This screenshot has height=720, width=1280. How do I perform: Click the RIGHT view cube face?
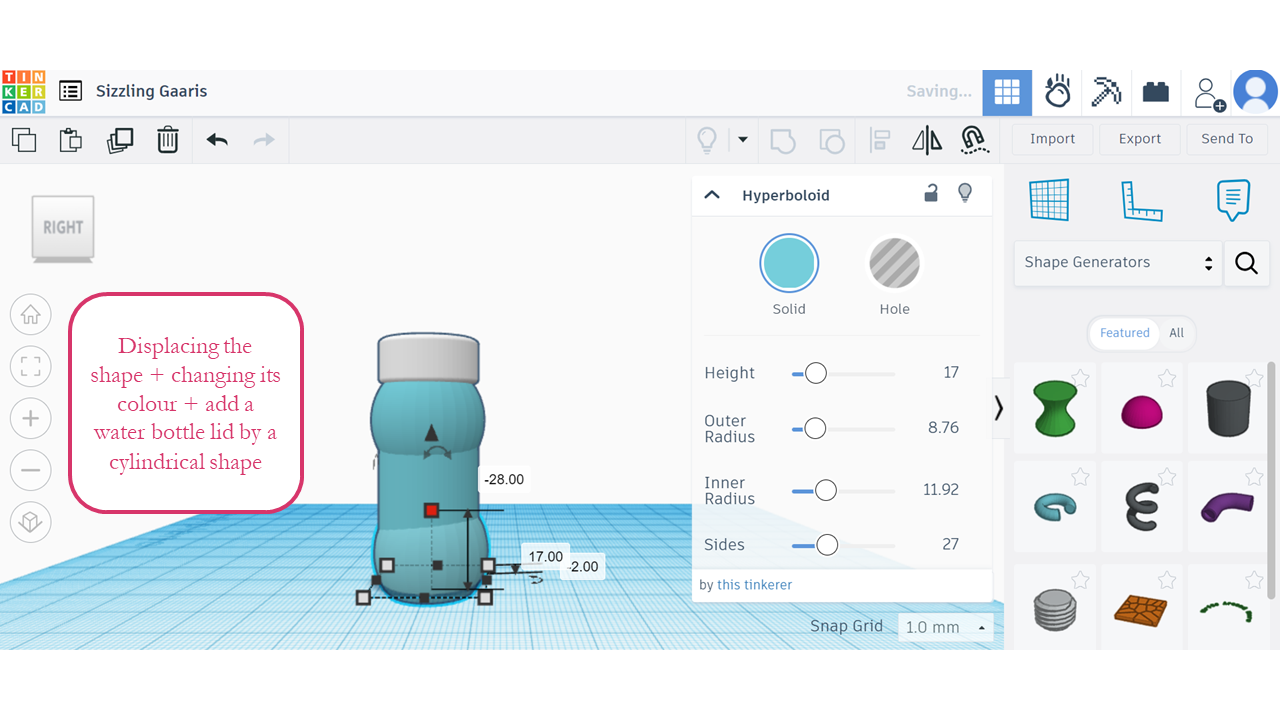63,228
